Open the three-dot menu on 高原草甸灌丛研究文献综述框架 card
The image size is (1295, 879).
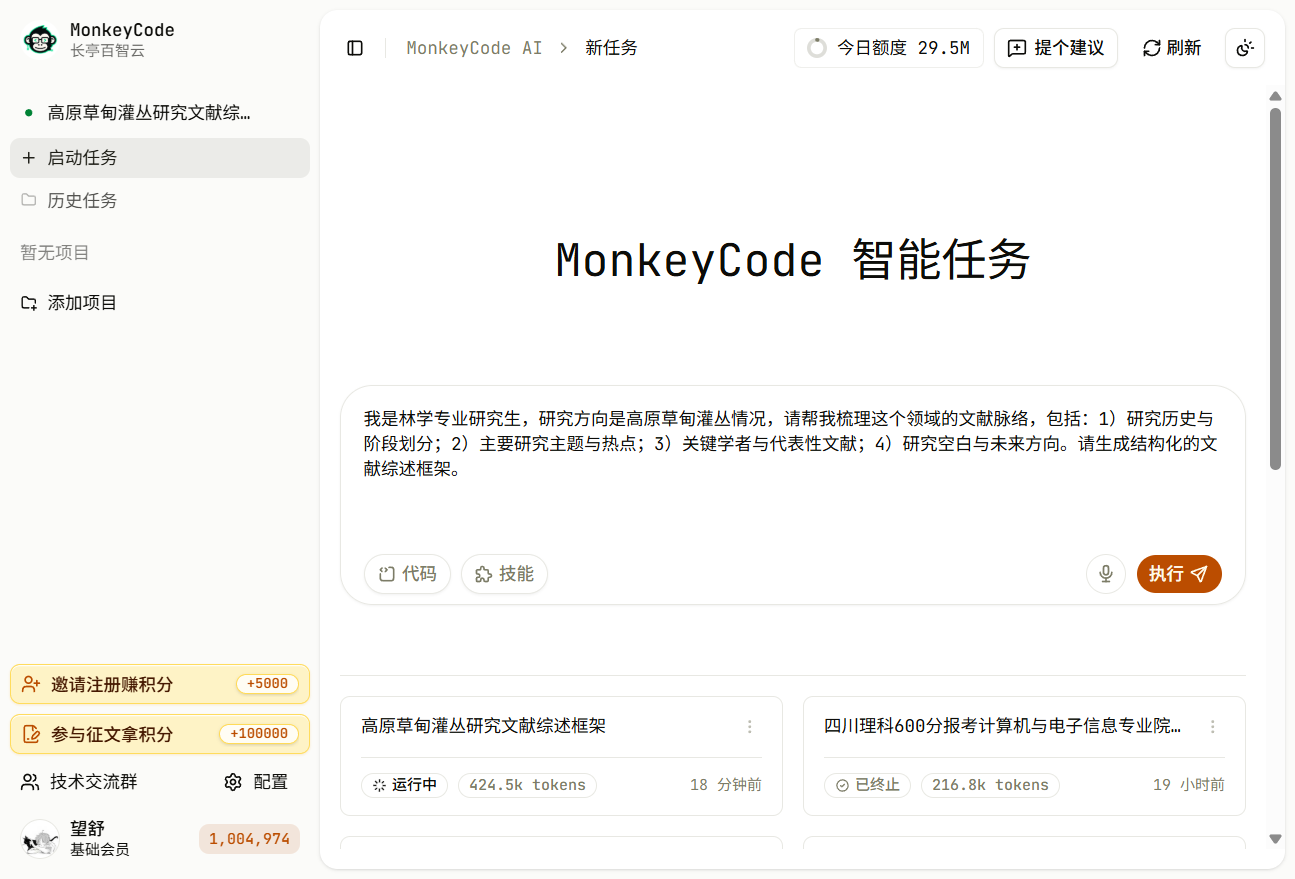click(x=750, y=727)
